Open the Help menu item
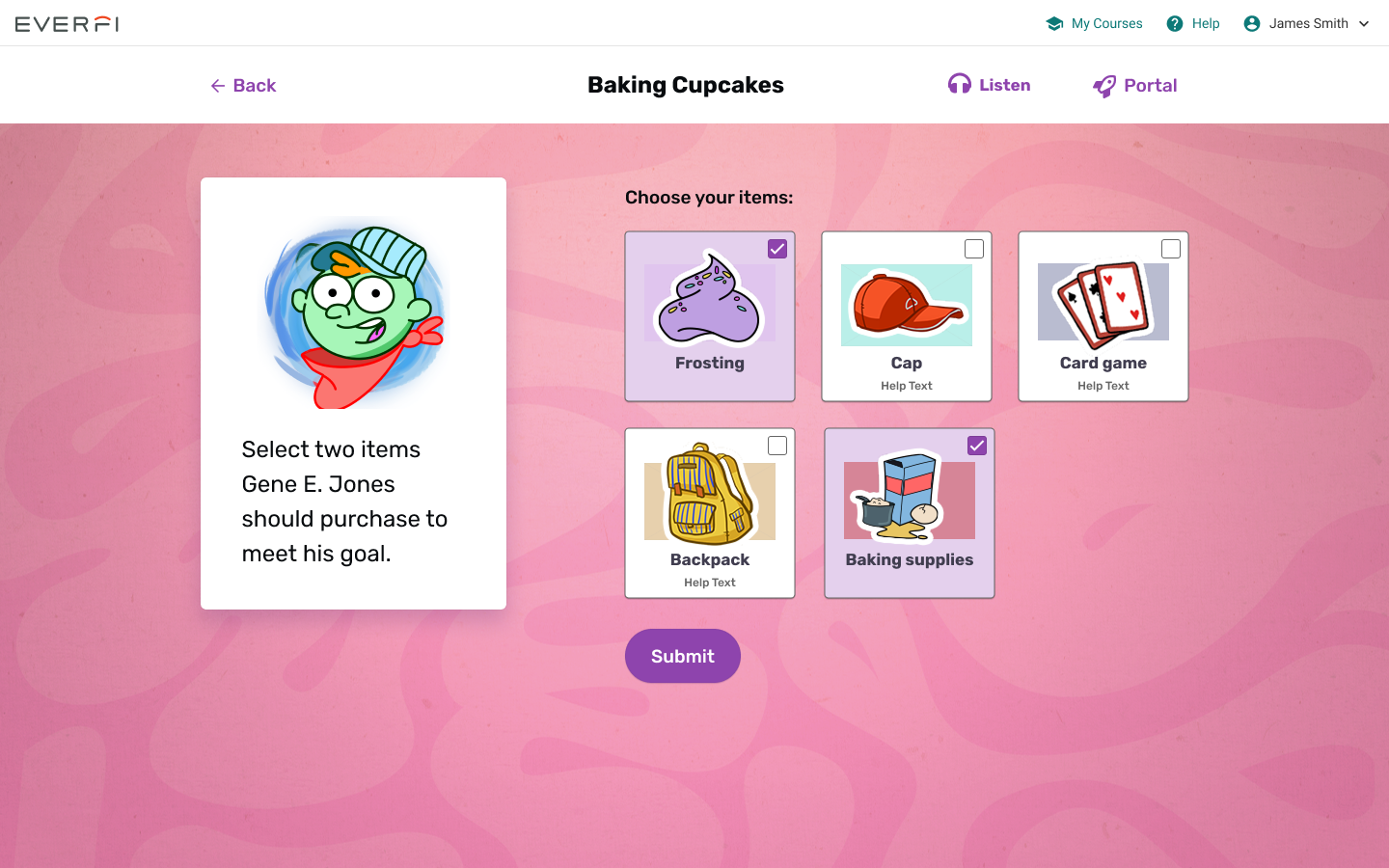The height and width of the screenshot is (868, 1389). pos(1206,23)
